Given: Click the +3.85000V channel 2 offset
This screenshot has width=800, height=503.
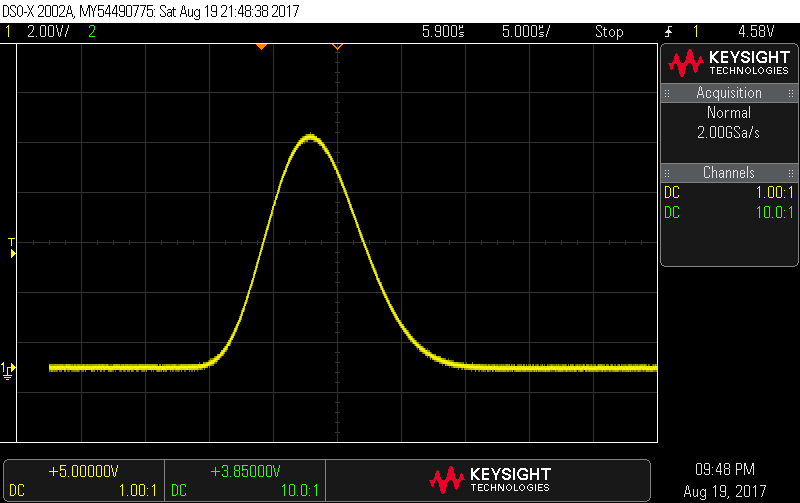Looking at the screenshot, I should [245, 471].
